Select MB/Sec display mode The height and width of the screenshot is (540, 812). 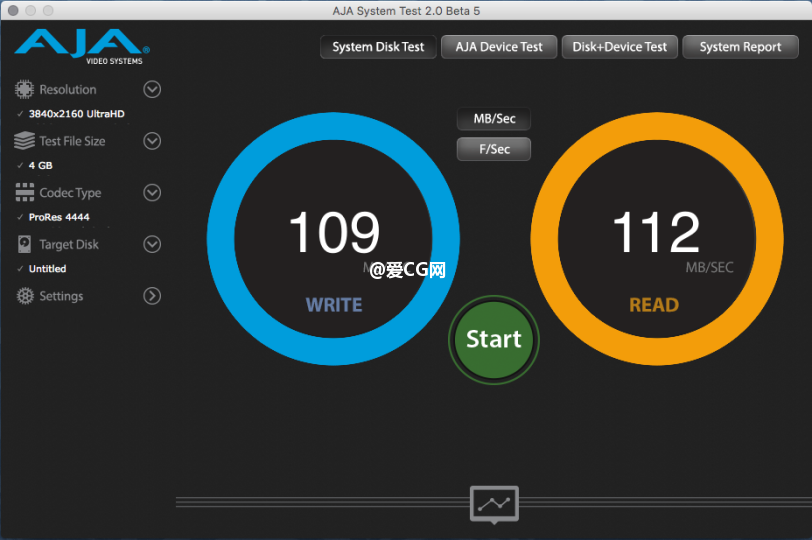coord(494,119)
